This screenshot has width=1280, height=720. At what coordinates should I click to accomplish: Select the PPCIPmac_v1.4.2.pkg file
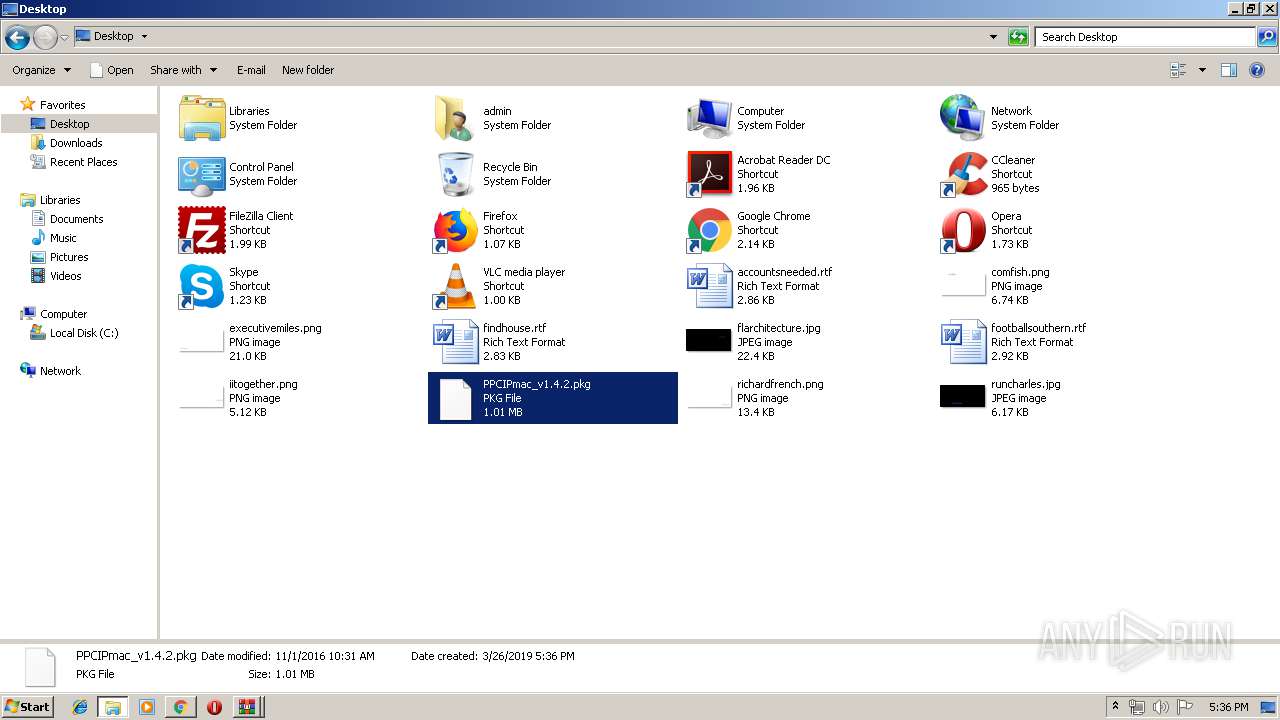tap(553, 398)
